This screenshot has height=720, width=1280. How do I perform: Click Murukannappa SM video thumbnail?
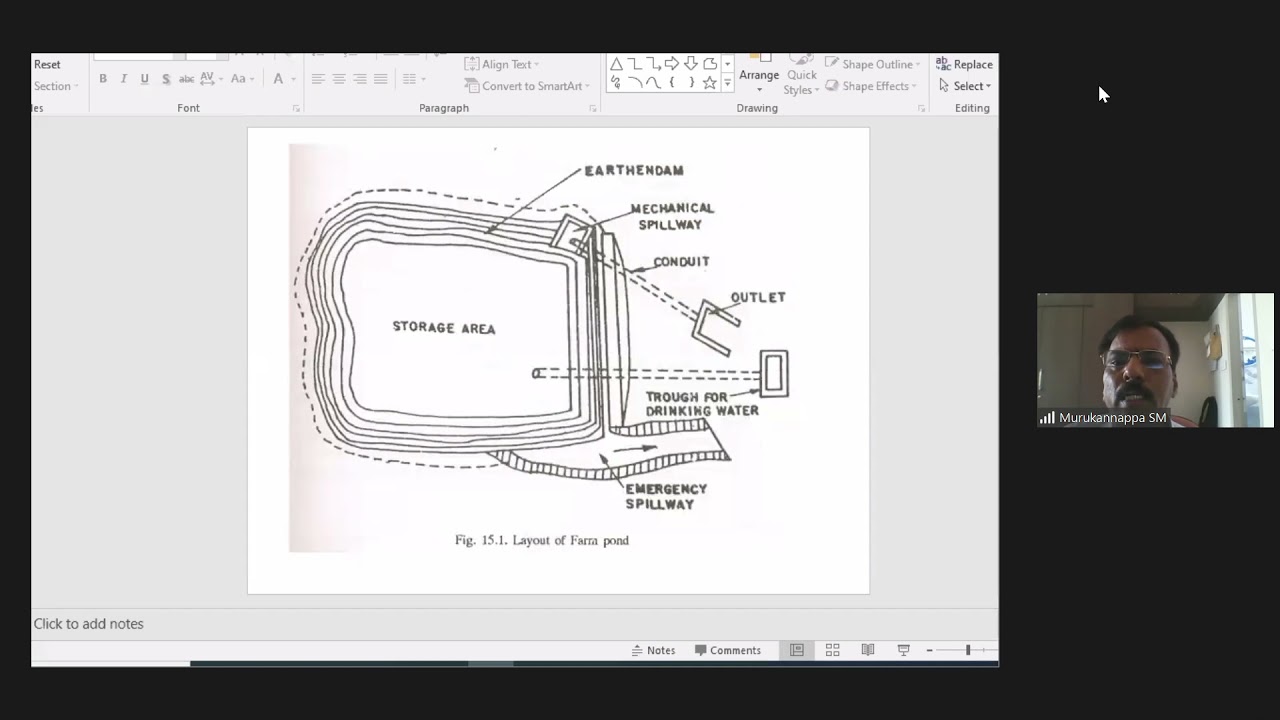(x=1155, y=360)
